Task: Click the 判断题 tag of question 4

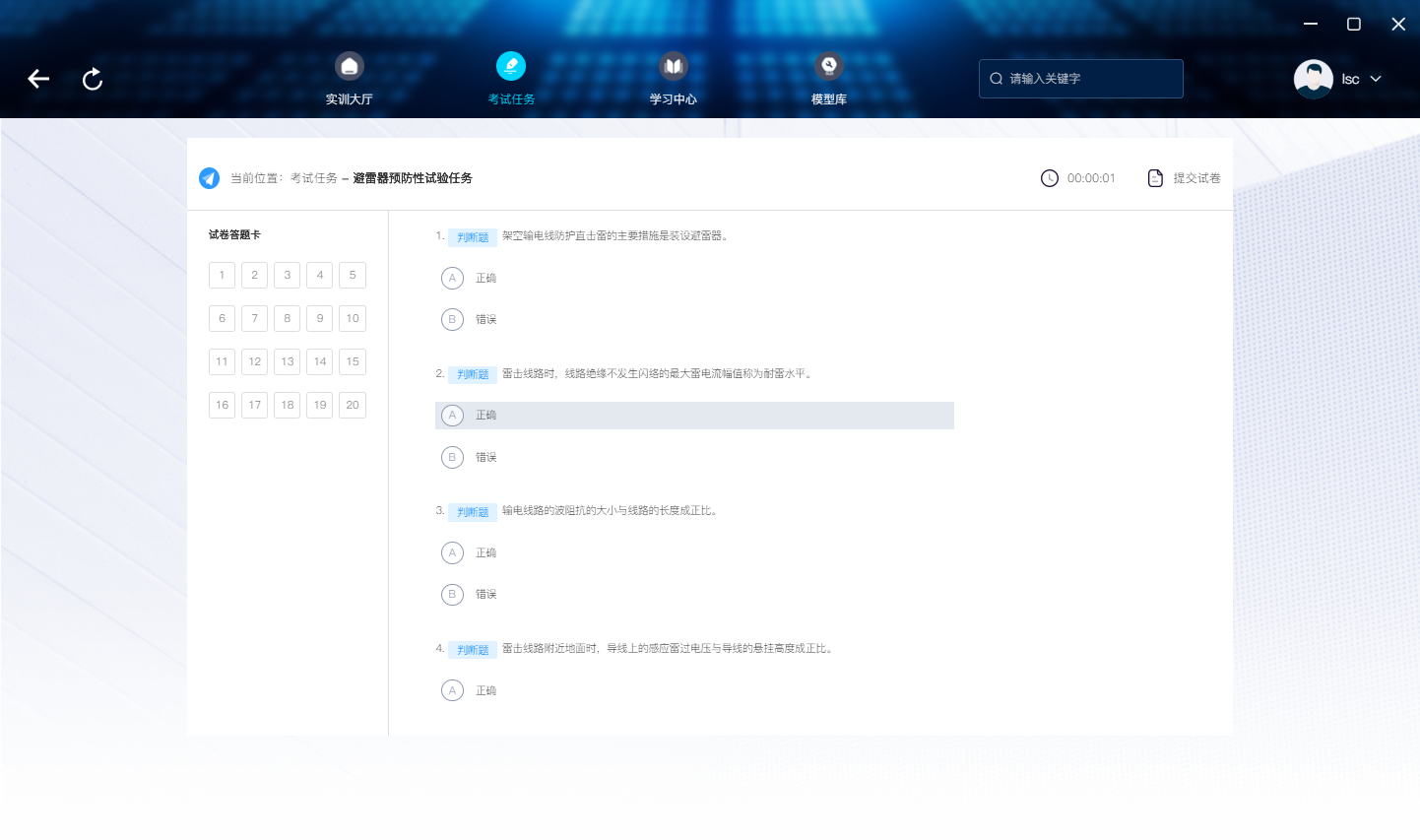Action: [473, 650]
